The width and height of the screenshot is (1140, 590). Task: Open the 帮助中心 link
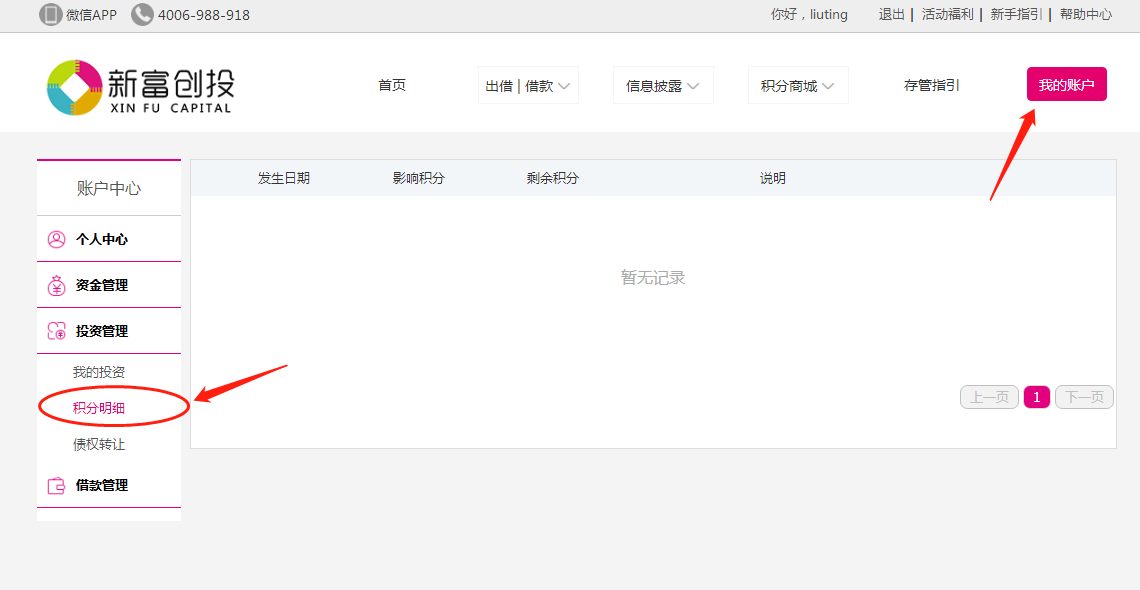tap(1085, 15)
